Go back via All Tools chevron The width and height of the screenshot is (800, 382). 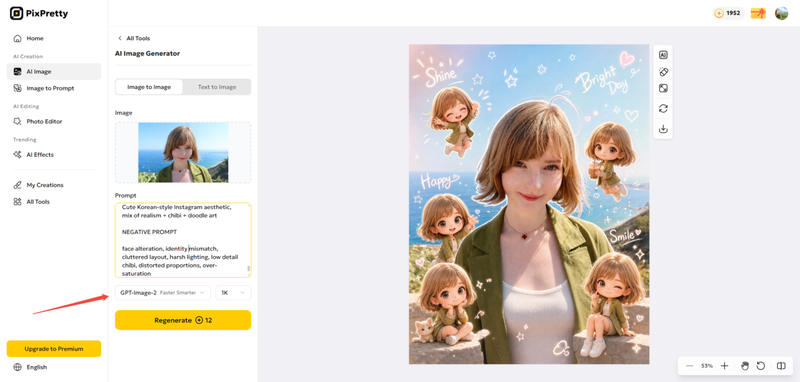coord(120,38)
